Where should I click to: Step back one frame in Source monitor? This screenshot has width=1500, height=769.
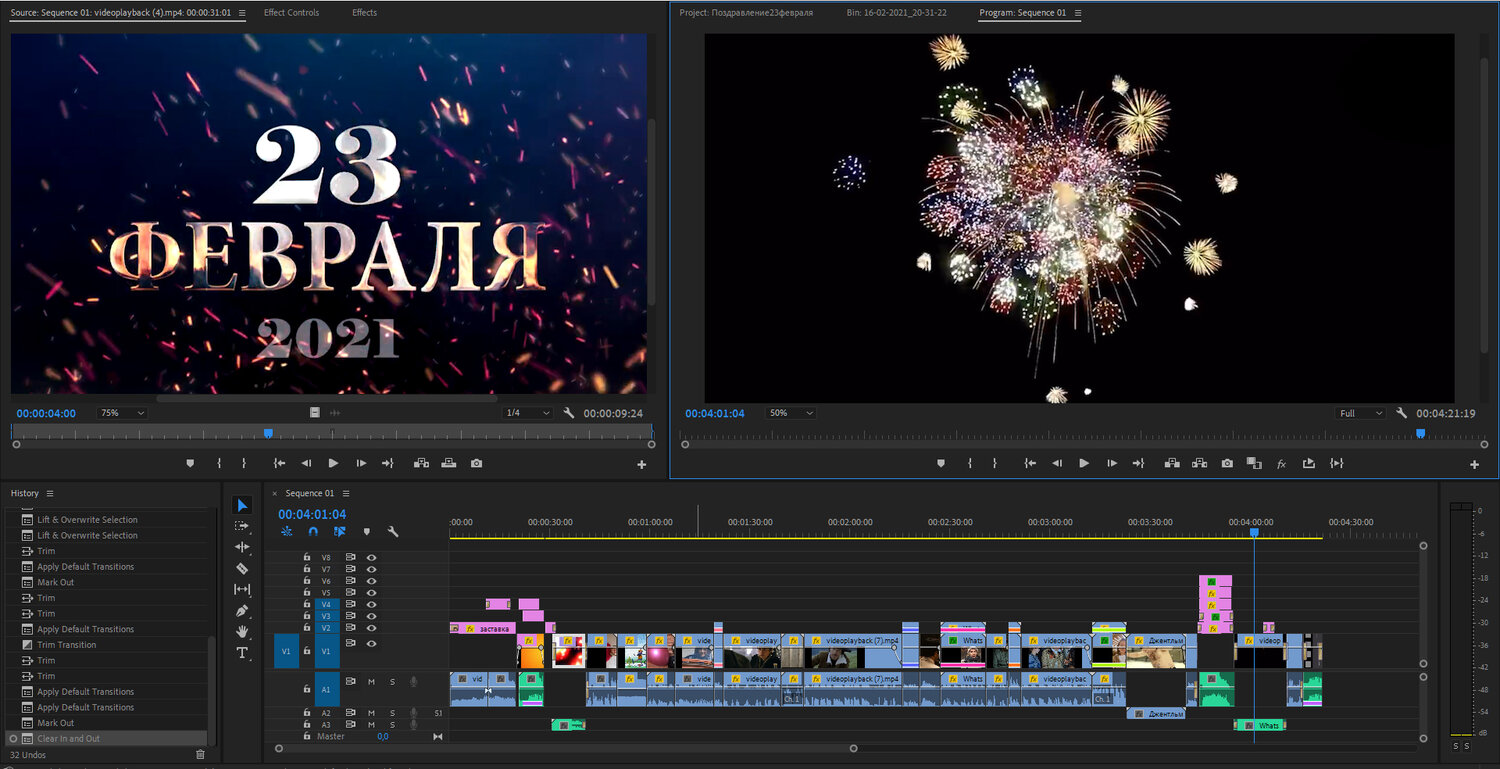coord(306,463)
